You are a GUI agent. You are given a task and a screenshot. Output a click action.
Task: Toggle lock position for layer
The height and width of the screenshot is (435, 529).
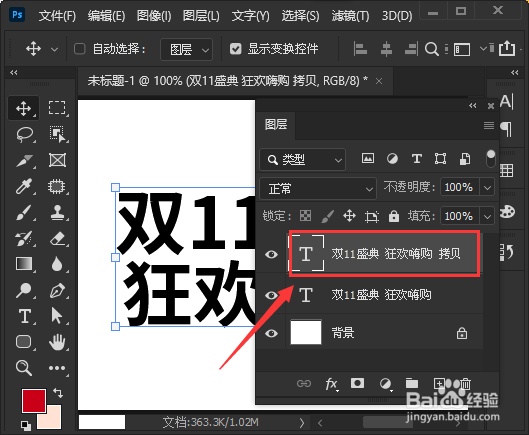coord(350,216)
